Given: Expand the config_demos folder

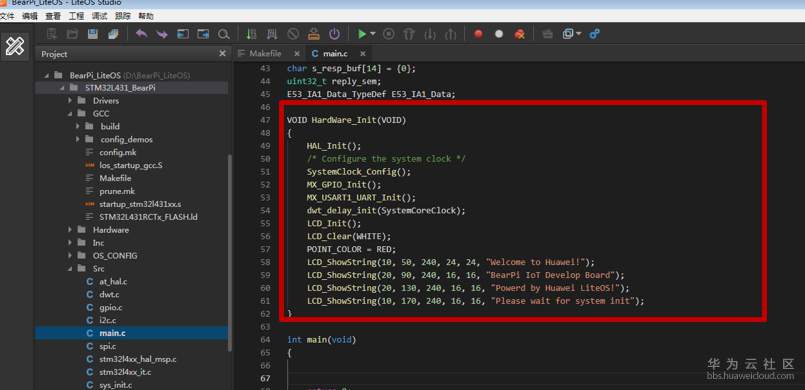Looking at the screenshot, I should point(78,140).
